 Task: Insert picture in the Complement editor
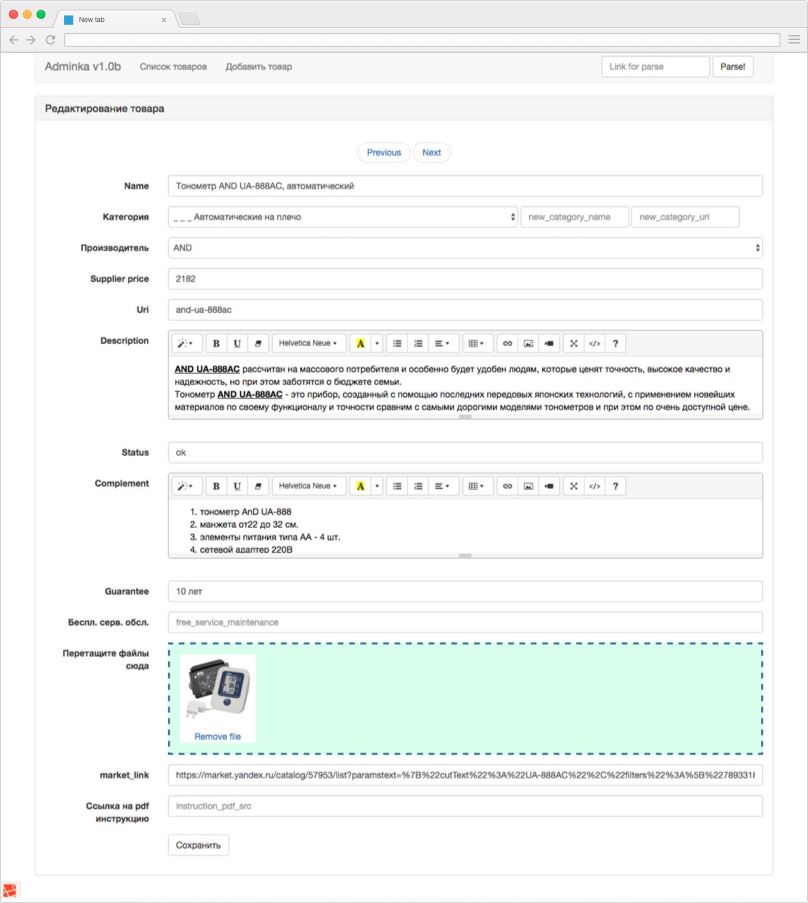point(528,486)
